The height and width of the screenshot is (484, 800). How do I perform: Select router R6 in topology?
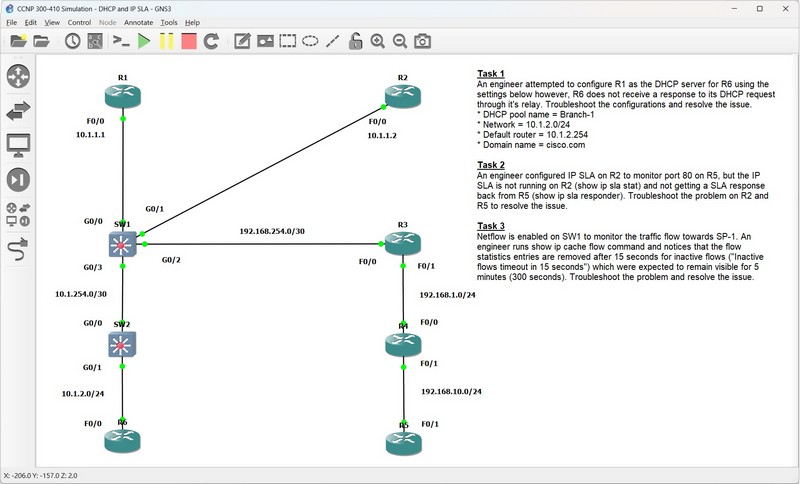122,441
